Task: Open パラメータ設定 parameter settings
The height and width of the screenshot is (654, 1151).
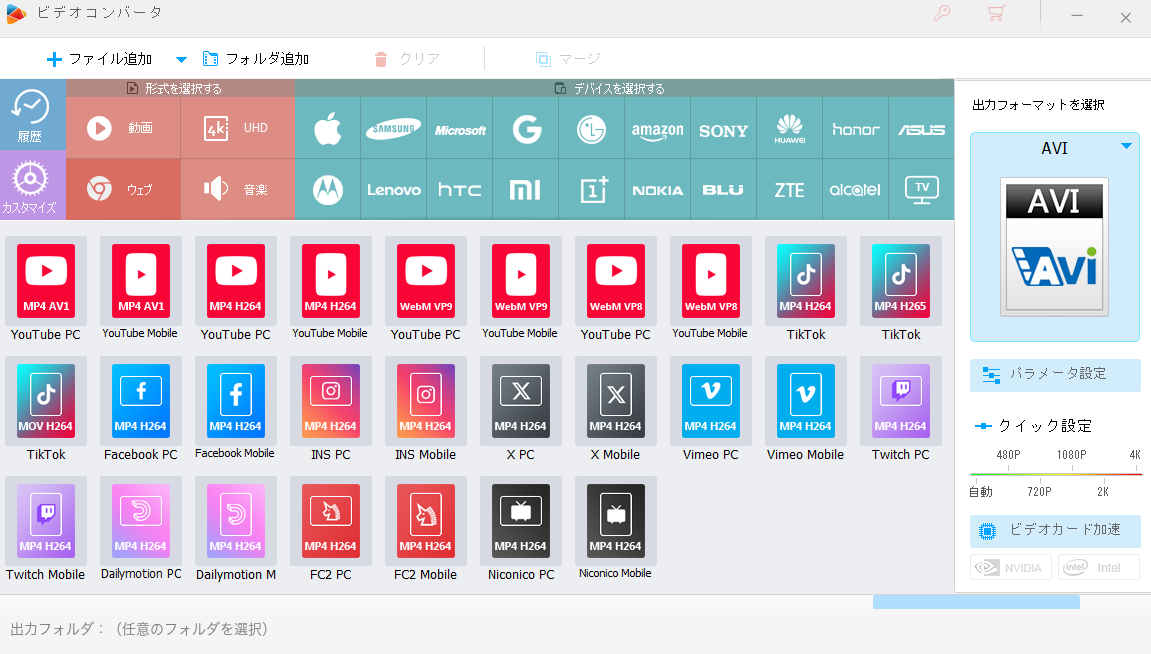Action: pyautogui.click(x=1055, y=374)
